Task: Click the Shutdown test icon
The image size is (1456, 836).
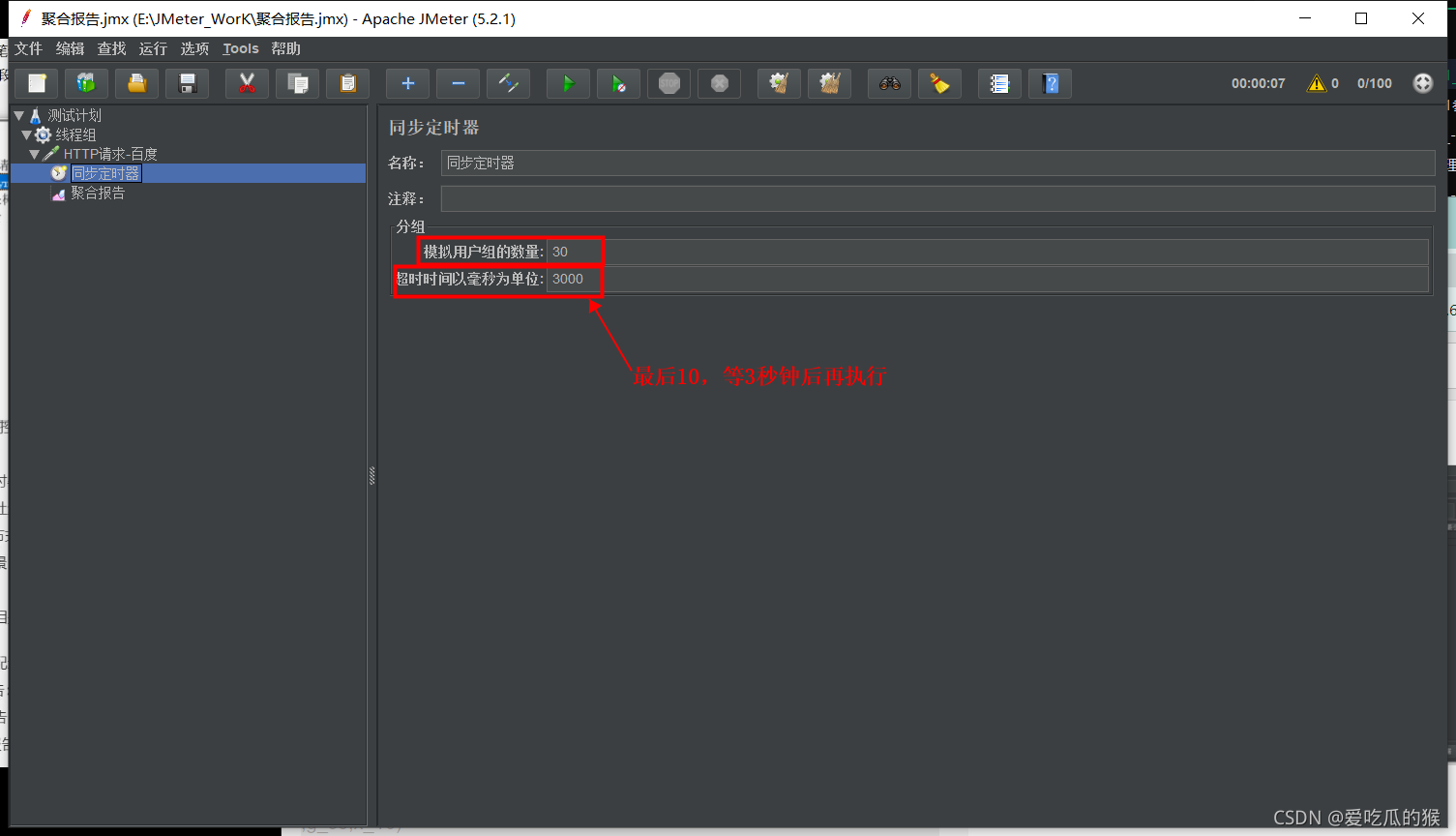Action: tap(719, 83)
